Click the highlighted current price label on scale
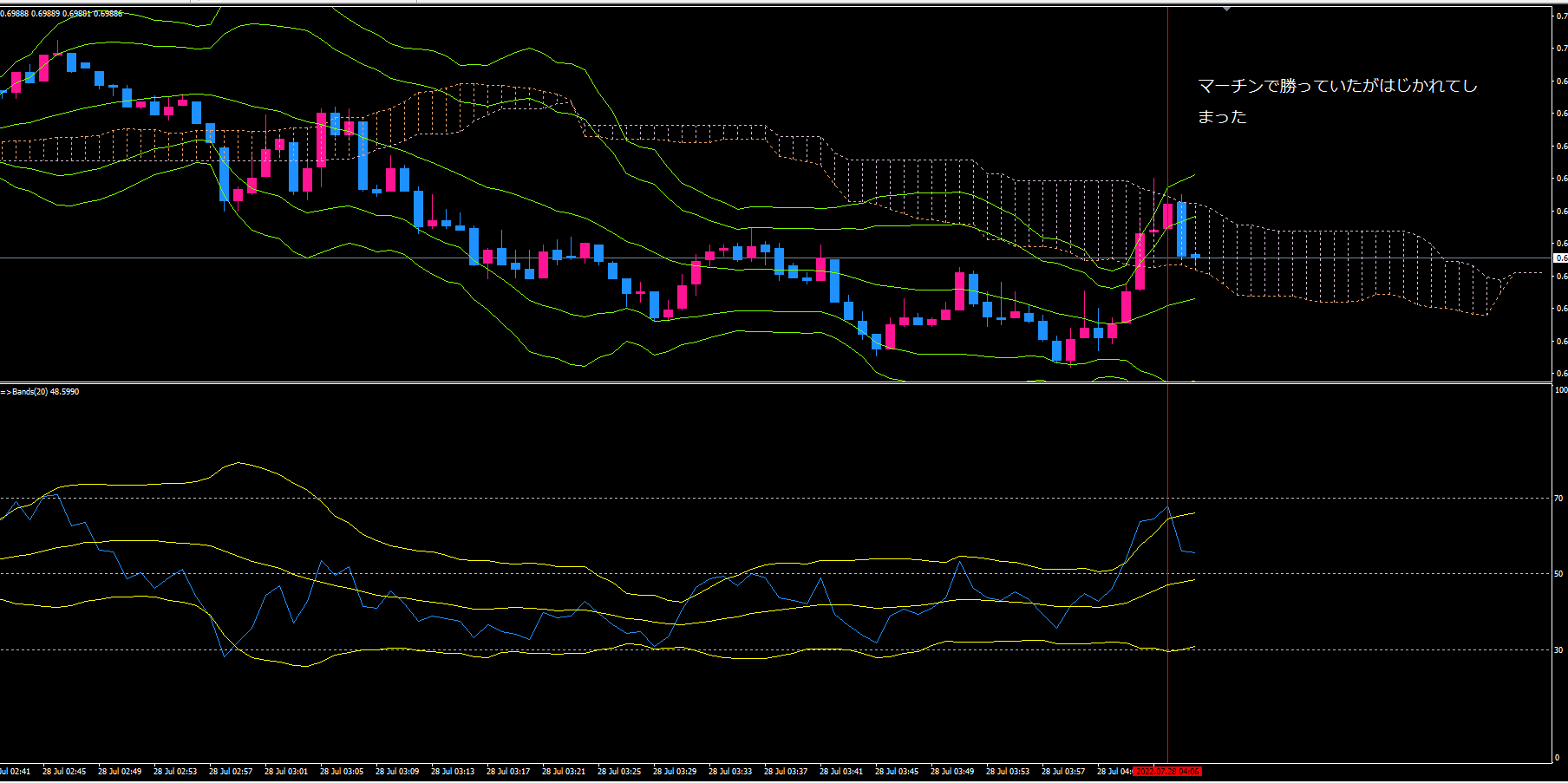Viewport: 1568px width, 783px height. (1560, 258)
